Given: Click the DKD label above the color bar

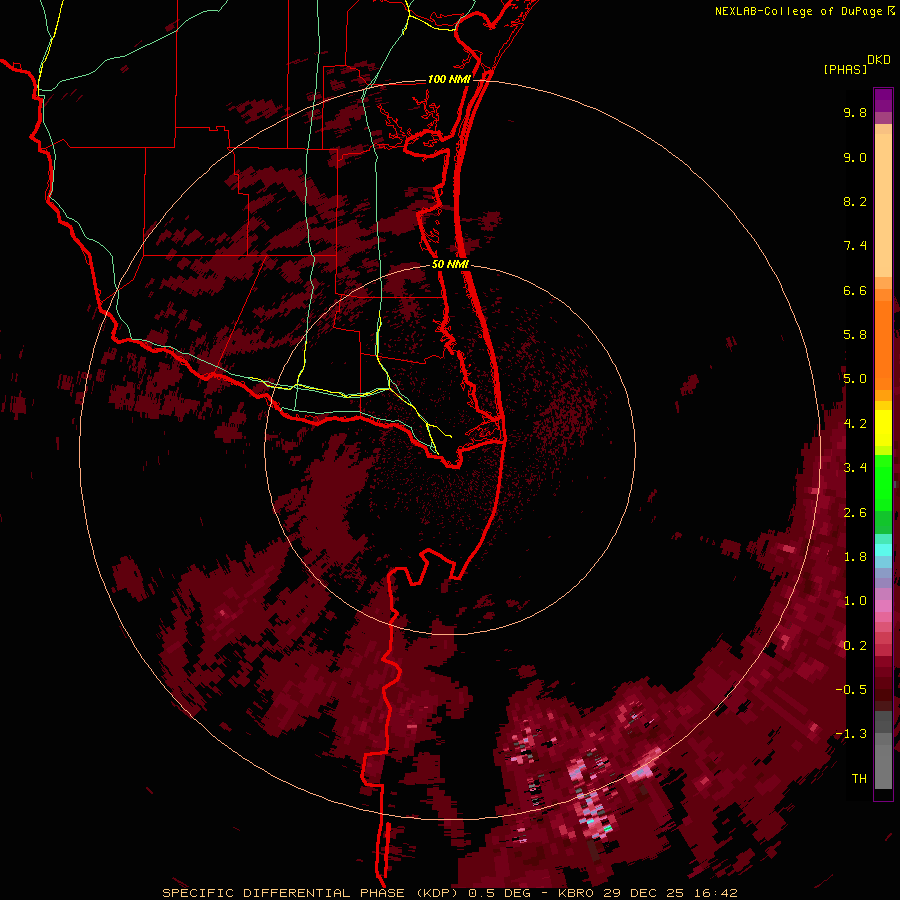Looking at the screenshot, I should [879, 60].
